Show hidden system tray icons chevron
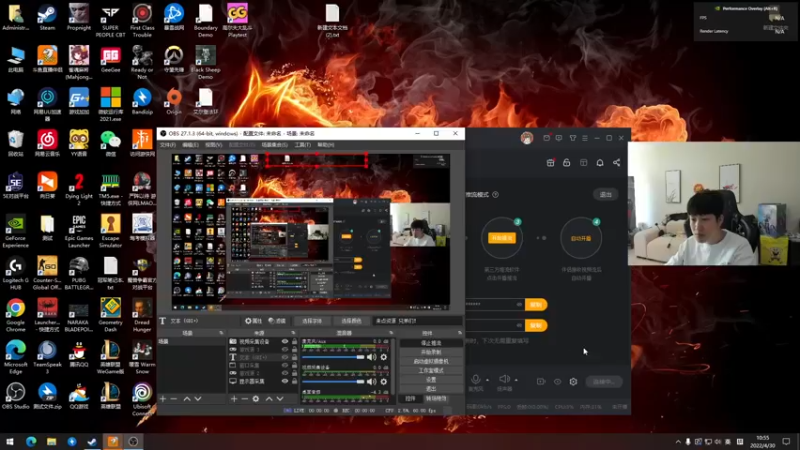800x450 pixels. [678, 442]
